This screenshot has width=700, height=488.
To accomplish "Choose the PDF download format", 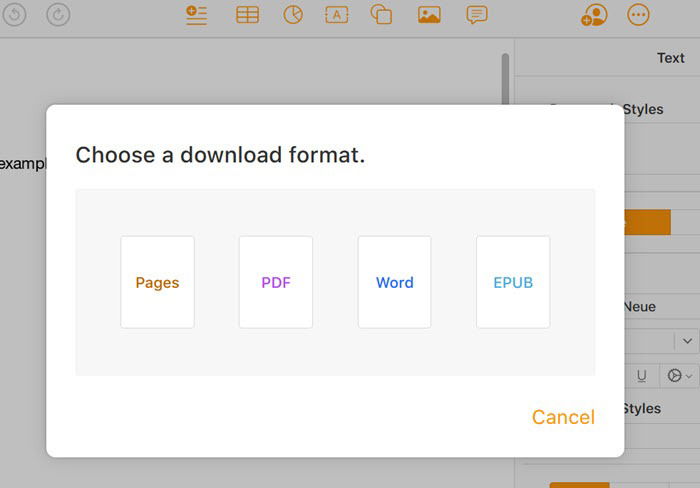I will point(276,282).
